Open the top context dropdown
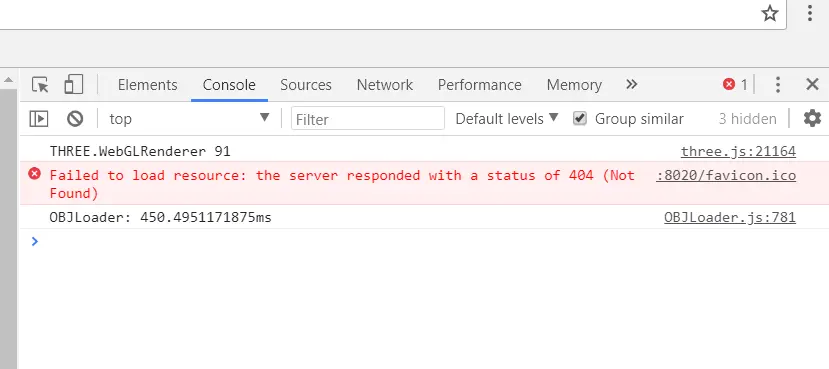This screenshot has height=369, width=829. 189,118
